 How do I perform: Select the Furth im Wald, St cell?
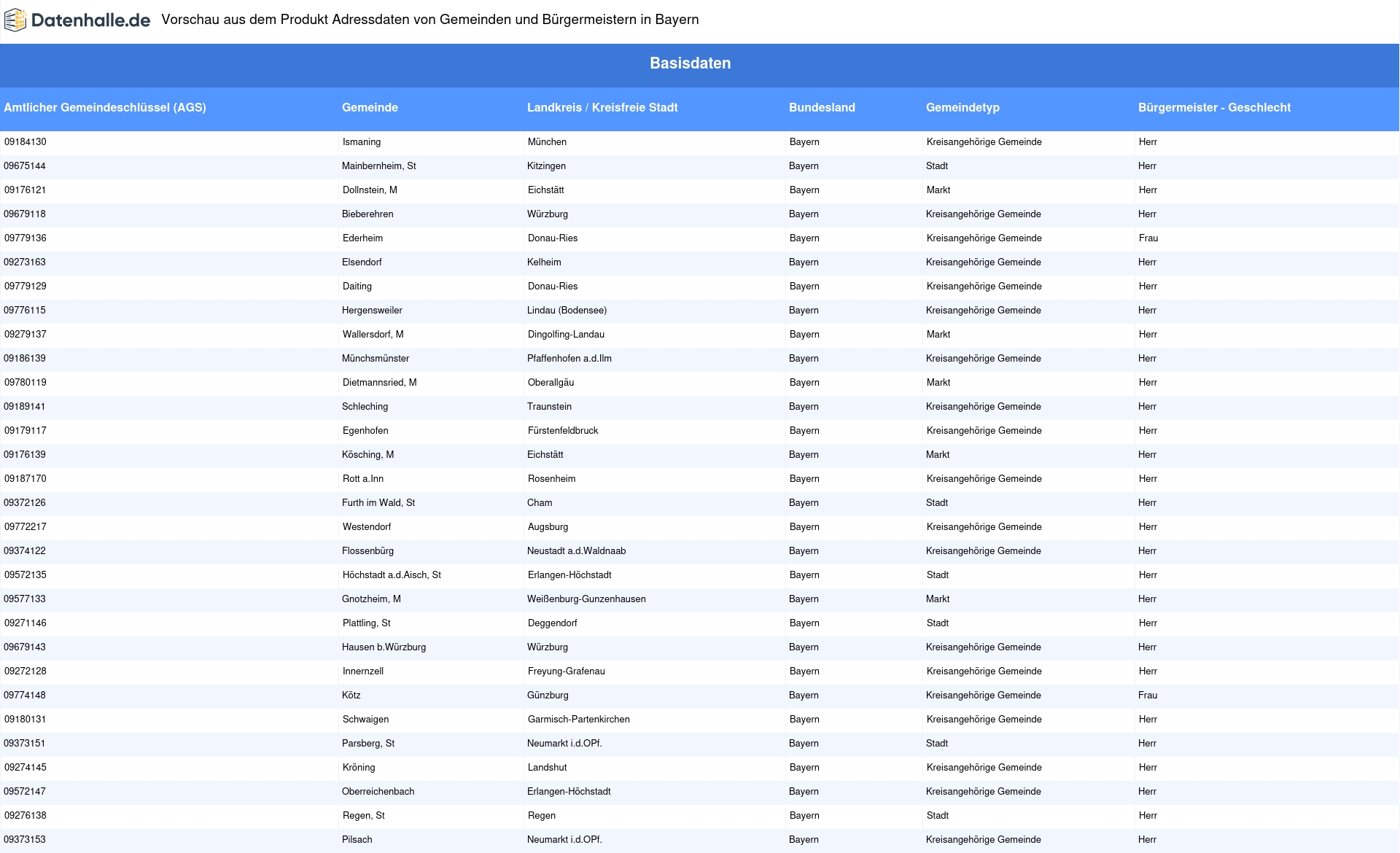[378, 503]
